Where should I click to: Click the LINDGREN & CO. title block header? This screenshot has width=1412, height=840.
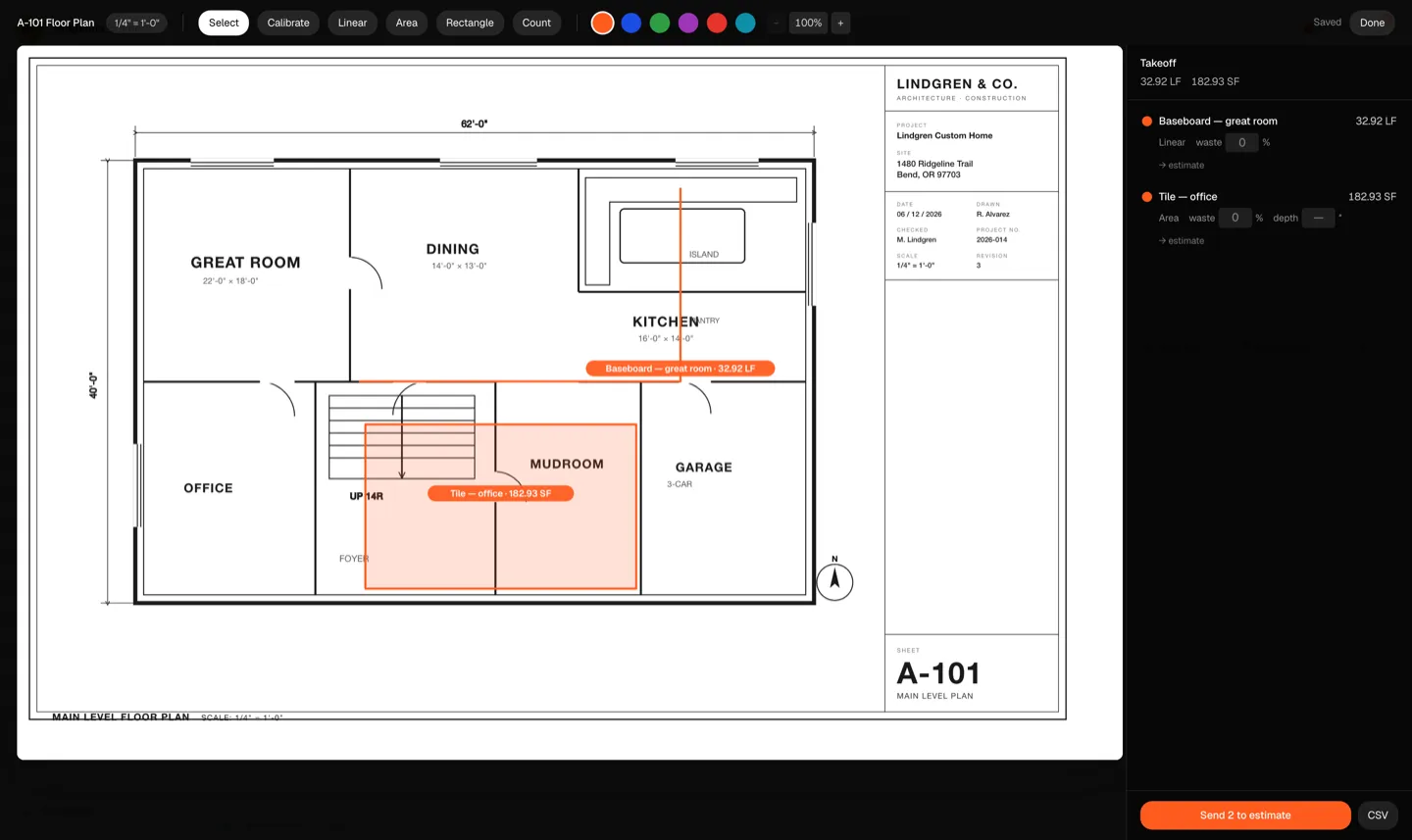[957, 84]
